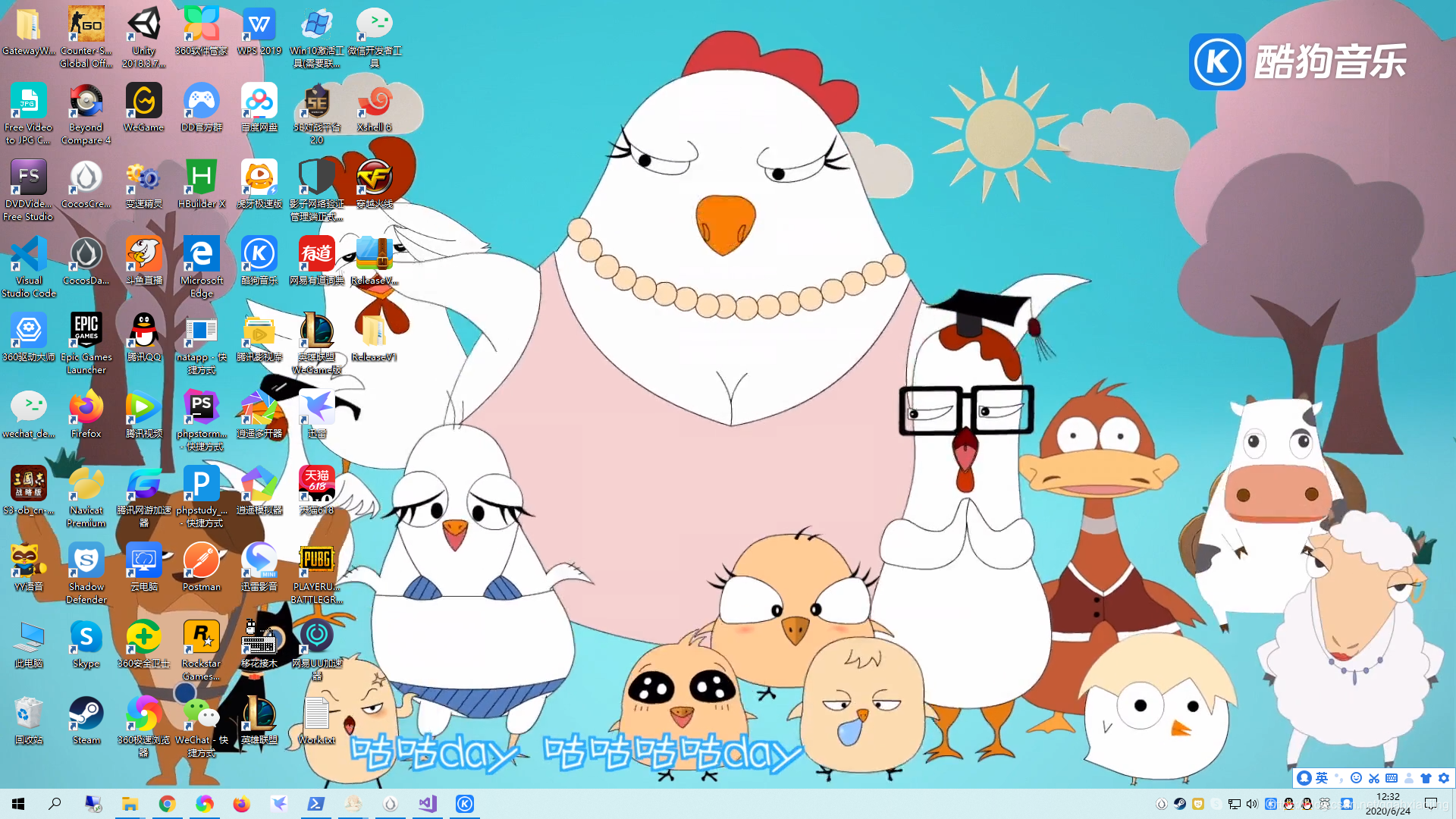Click the volume speaker icon in the tray
Screen dimensions: 1456x819
coord(1251,804)
